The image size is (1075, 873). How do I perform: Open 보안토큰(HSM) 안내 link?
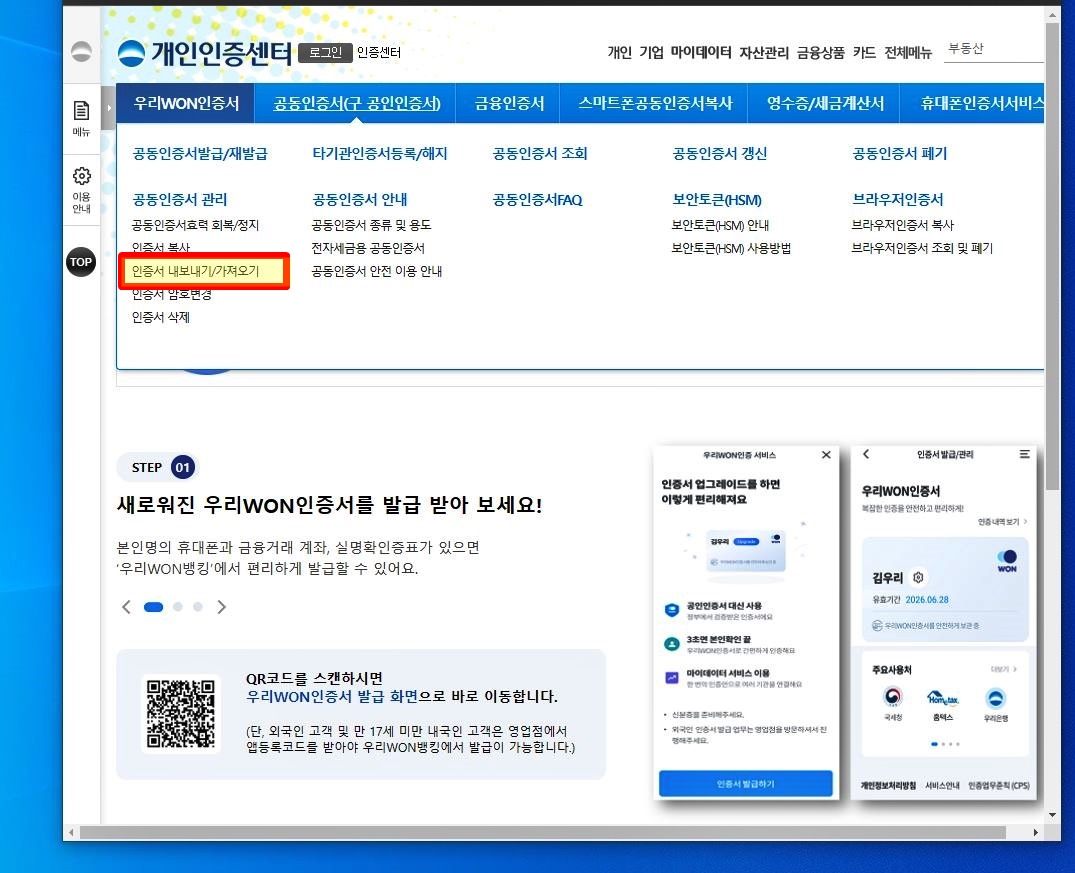point(720,225)
